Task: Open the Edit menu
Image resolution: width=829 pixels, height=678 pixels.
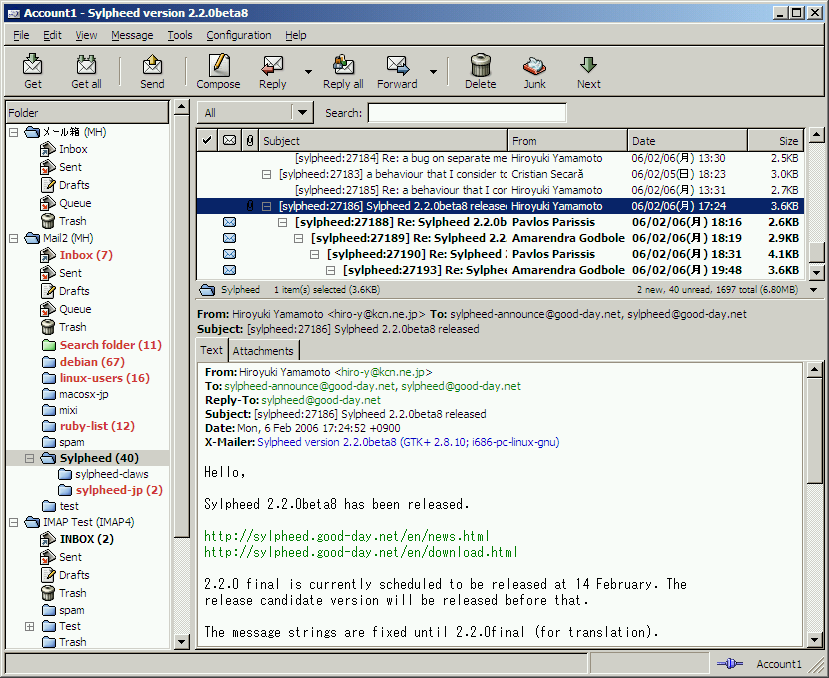Action: point(52,35)
